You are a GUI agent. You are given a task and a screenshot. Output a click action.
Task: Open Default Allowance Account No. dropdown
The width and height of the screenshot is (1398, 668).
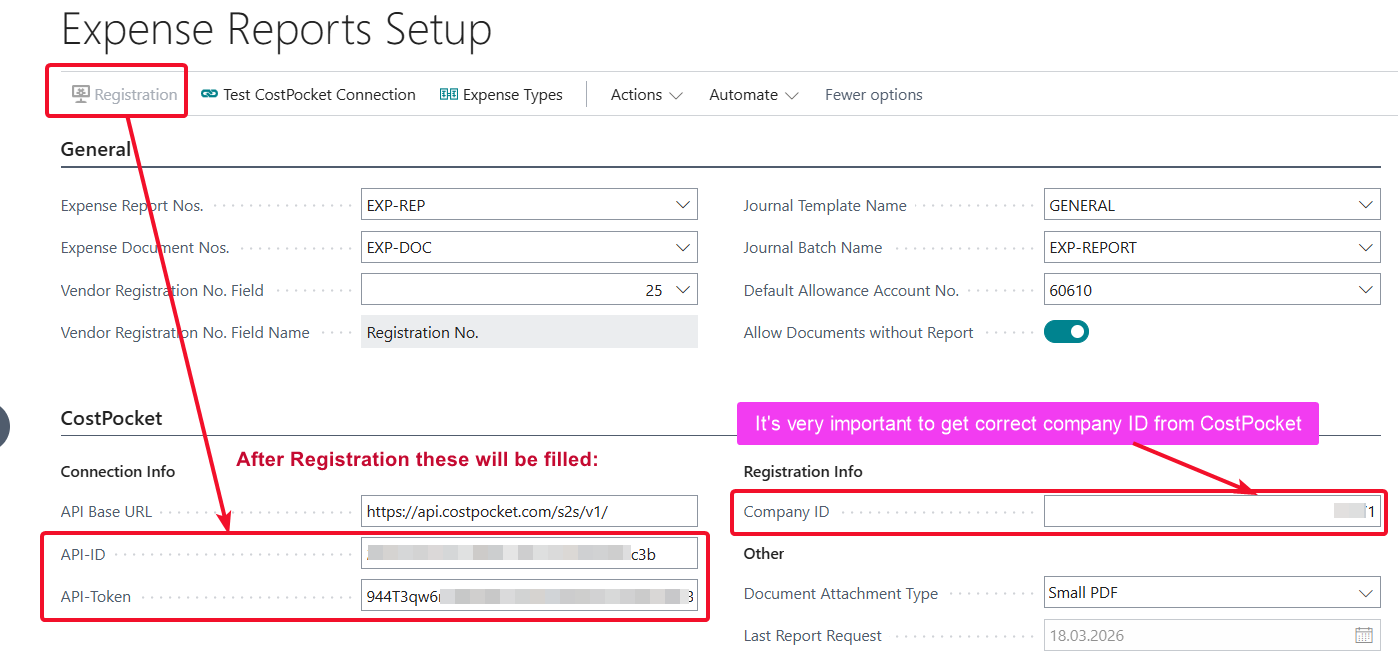1367,290
